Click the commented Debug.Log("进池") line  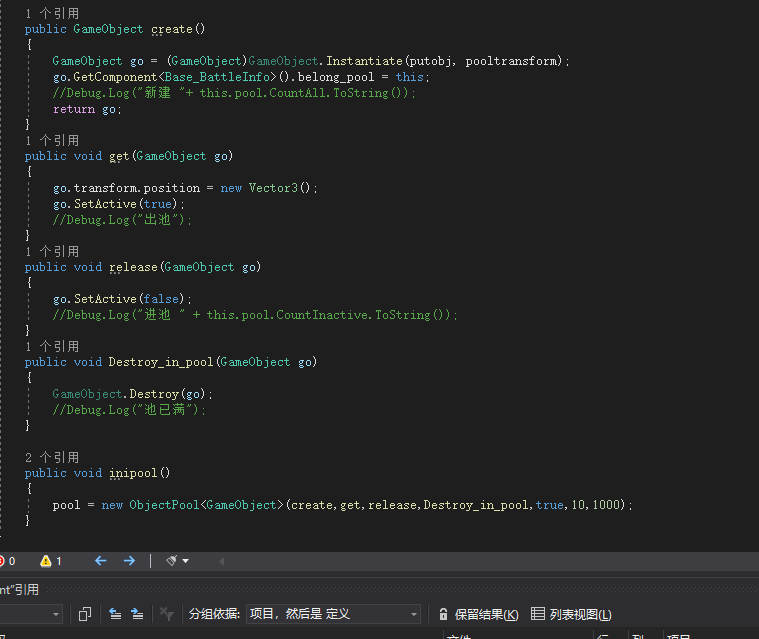pos(255,315)
